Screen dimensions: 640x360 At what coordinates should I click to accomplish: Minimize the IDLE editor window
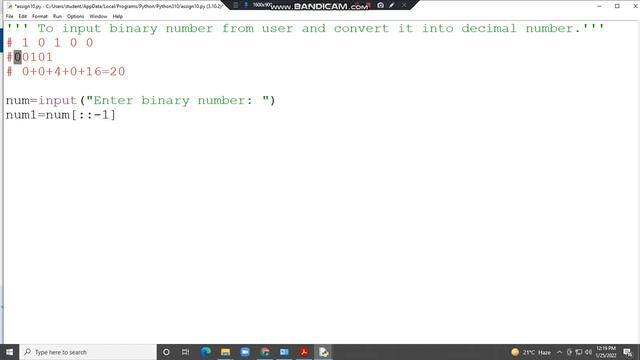click(599, 6)
